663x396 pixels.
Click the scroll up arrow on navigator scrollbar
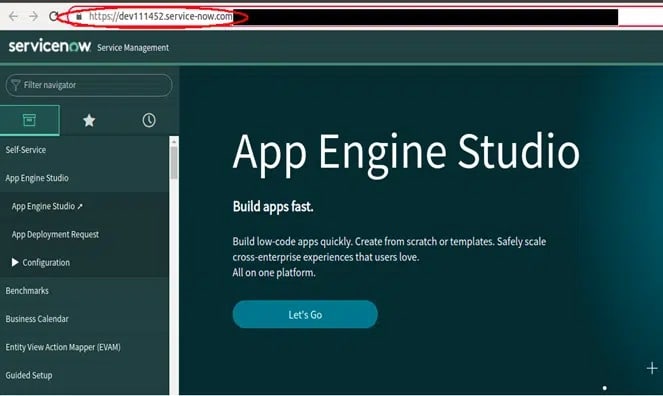click(174, 142)
